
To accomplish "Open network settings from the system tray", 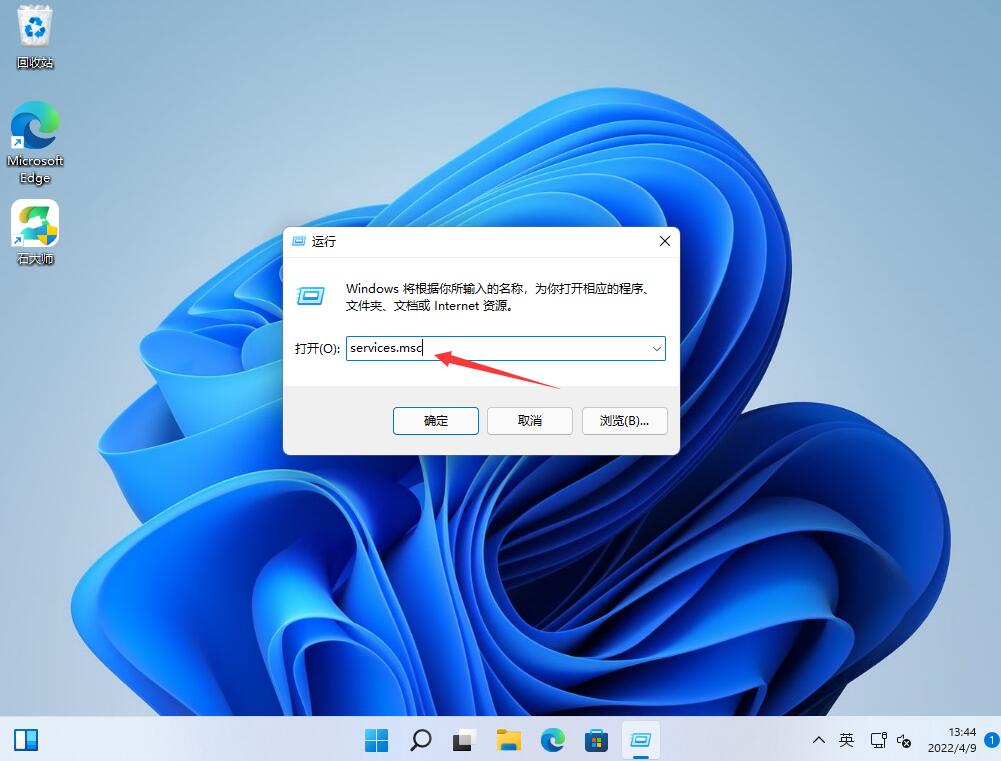I will [879, 740].
